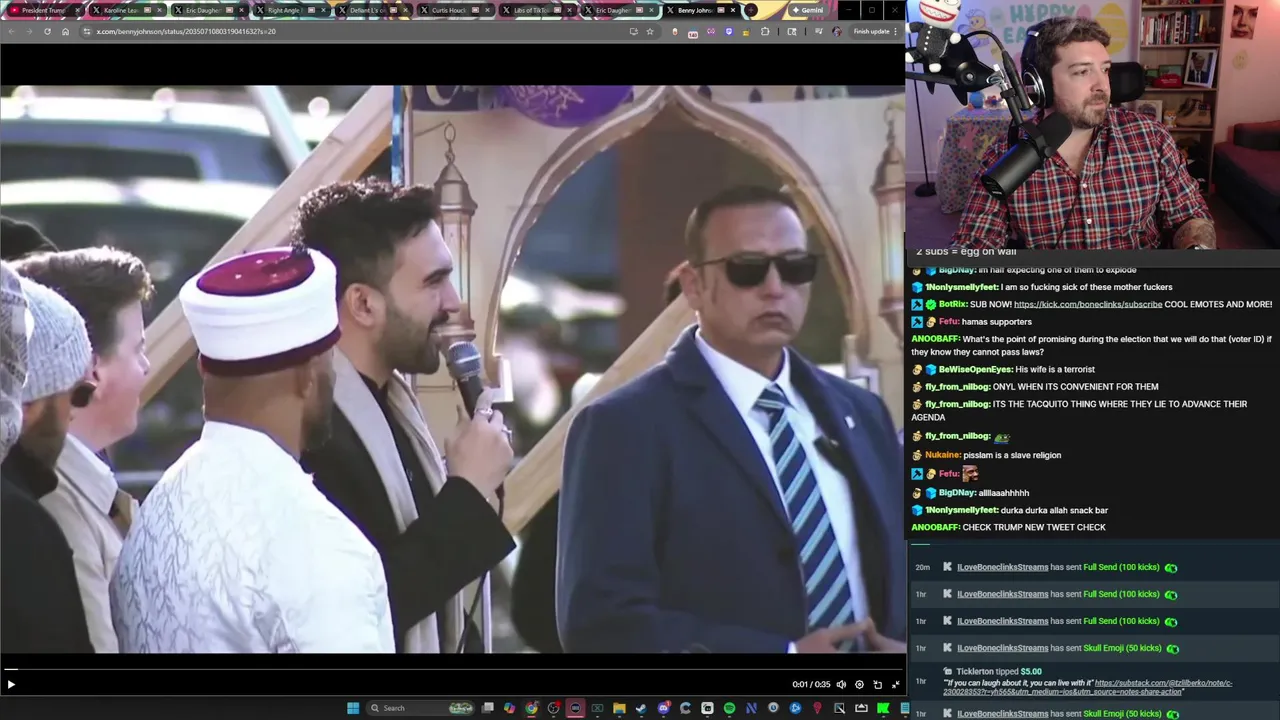The image size is (1280, 720).
Task: Open Steam from the taskbar
Action: pyautogui.click(x=641, y=708)
